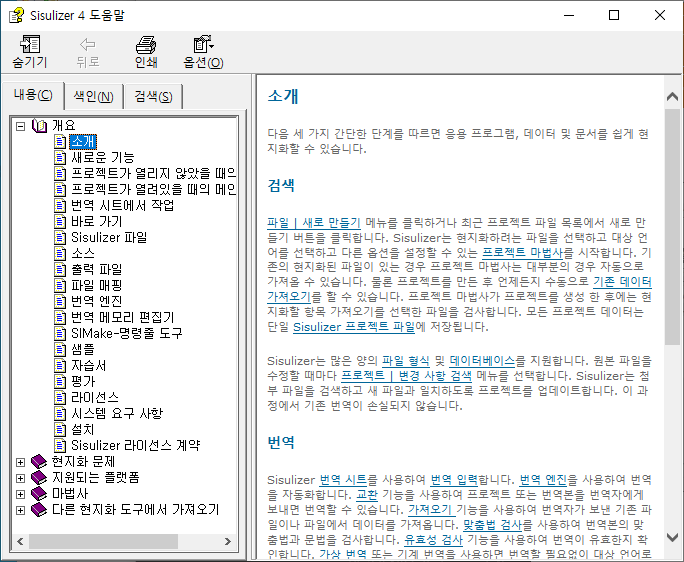Click the page icon next to 새로운 기능

point(60,158)
